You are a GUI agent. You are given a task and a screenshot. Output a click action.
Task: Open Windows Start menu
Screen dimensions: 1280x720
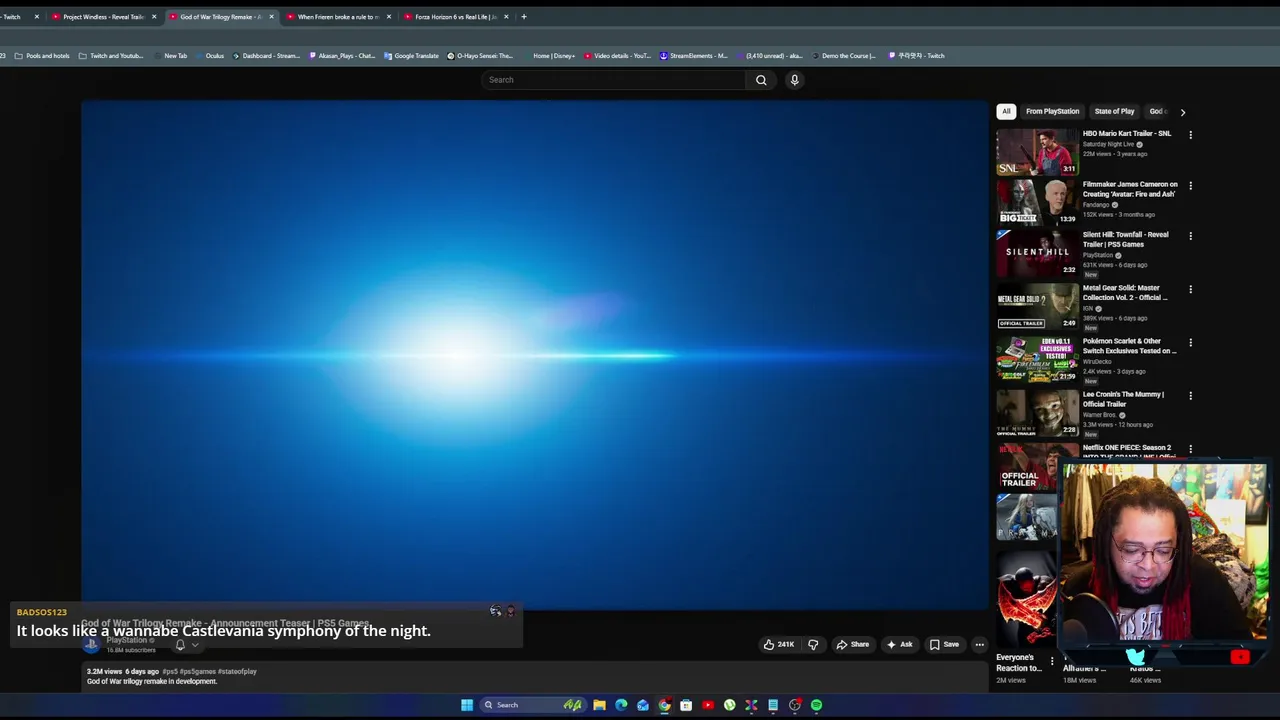point(467,705)
